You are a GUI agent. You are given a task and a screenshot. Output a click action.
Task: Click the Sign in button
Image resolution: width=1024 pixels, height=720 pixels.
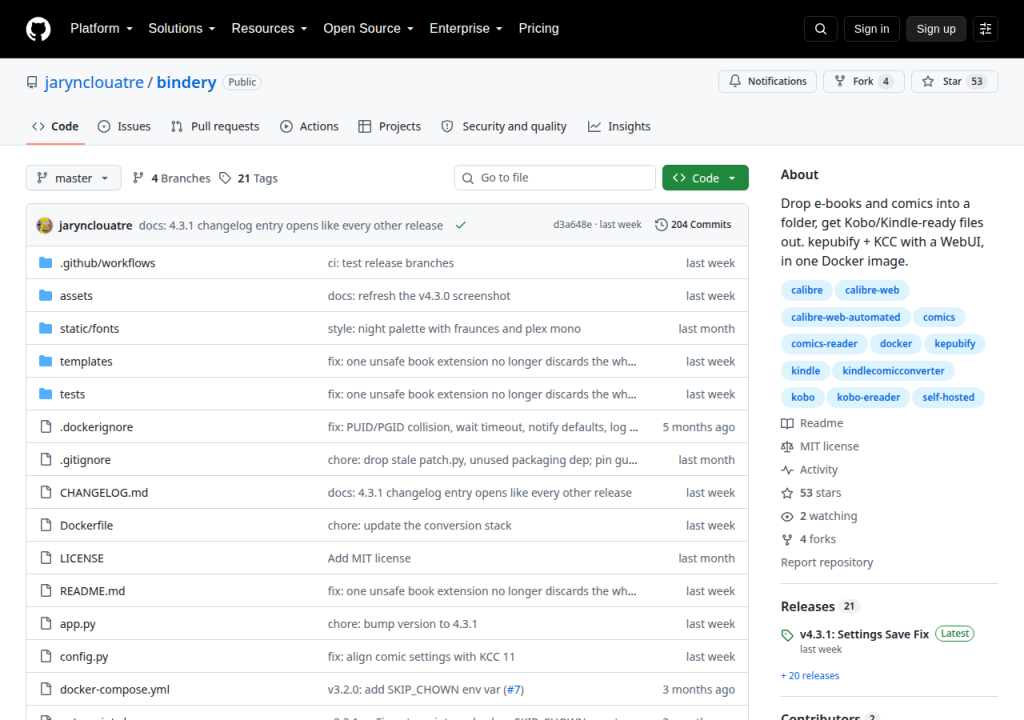[871, 29]
